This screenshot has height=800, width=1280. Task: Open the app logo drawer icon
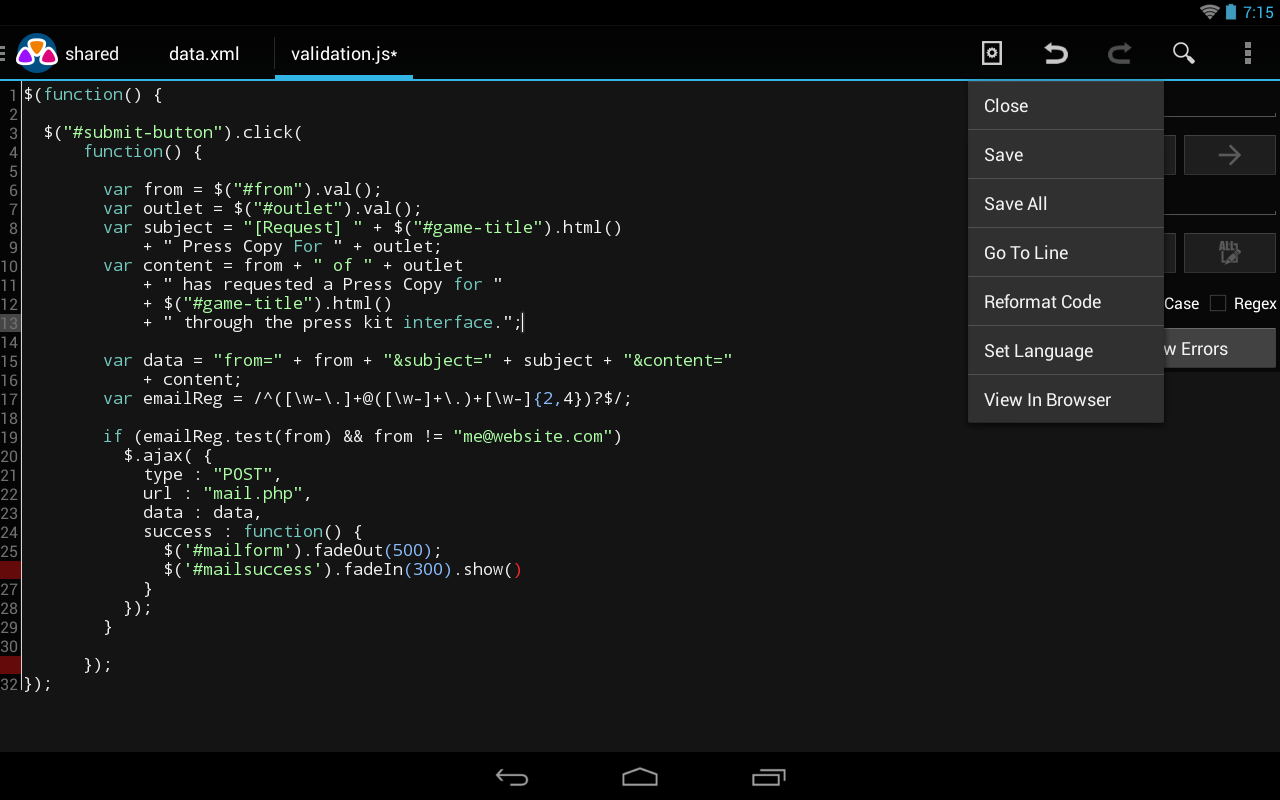[x=36, y=53]
